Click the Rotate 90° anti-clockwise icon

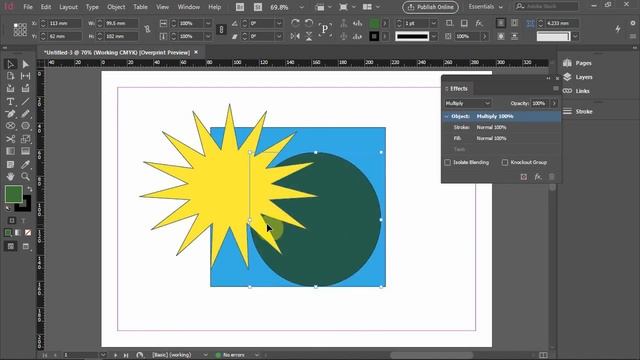click(x=309, y=23)
